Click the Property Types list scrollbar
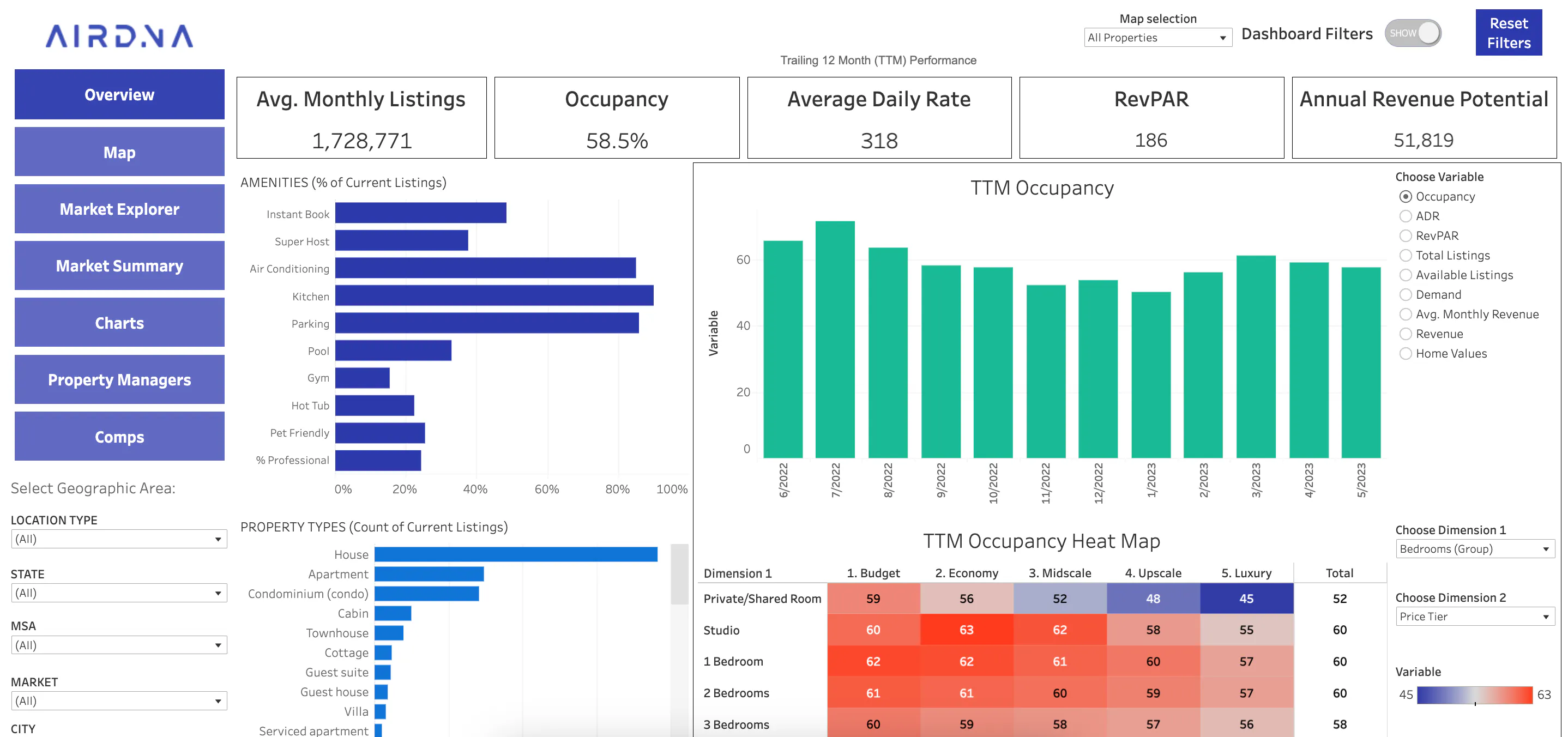Screen dimensions: 1568x737 [679, 573]
